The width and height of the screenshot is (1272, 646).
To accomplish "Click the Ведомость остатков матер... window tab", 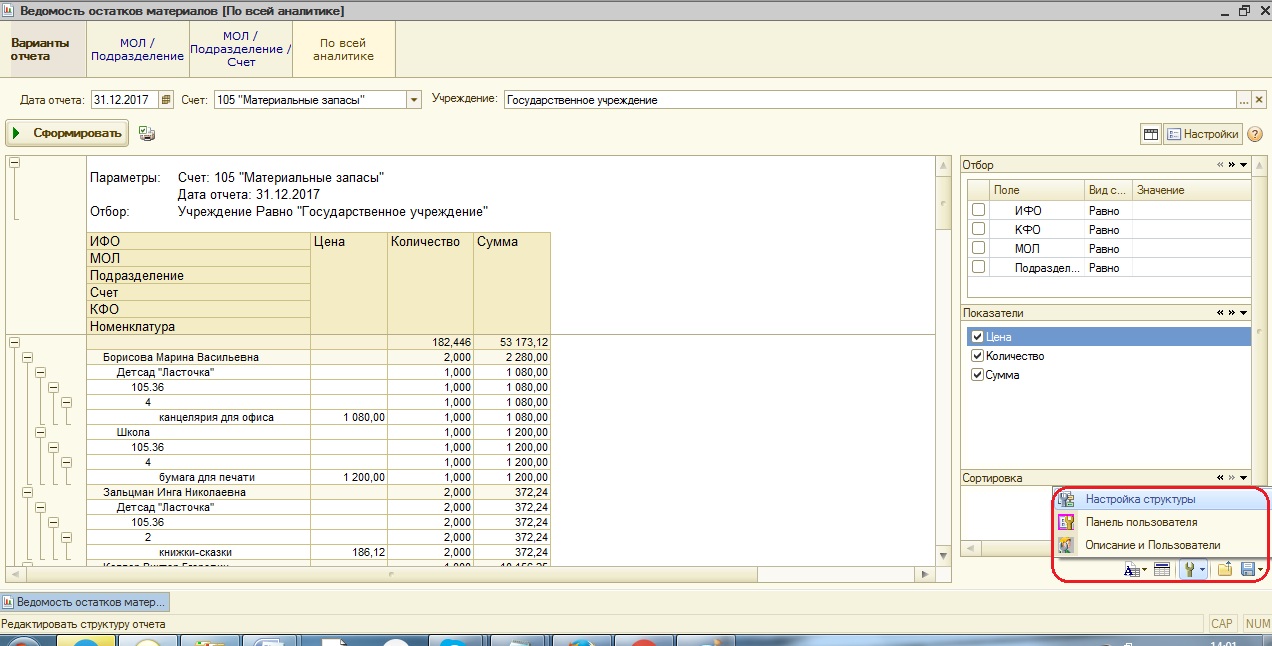I will coord(85,602).
